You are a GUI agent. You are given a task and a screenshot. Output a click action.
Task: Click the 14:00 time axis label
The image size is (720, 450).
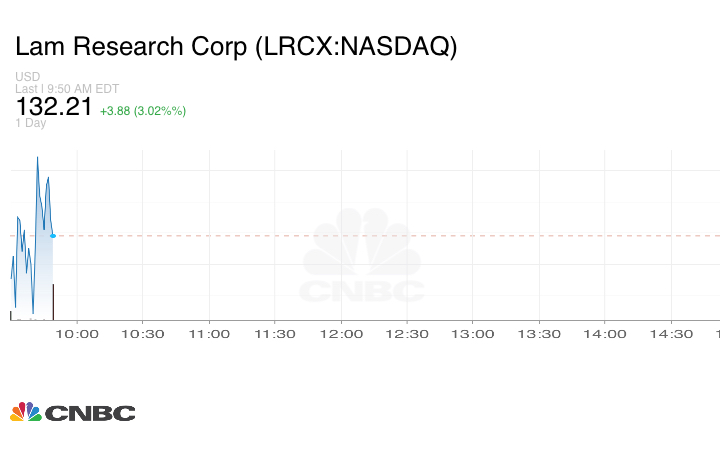(606, 334)
